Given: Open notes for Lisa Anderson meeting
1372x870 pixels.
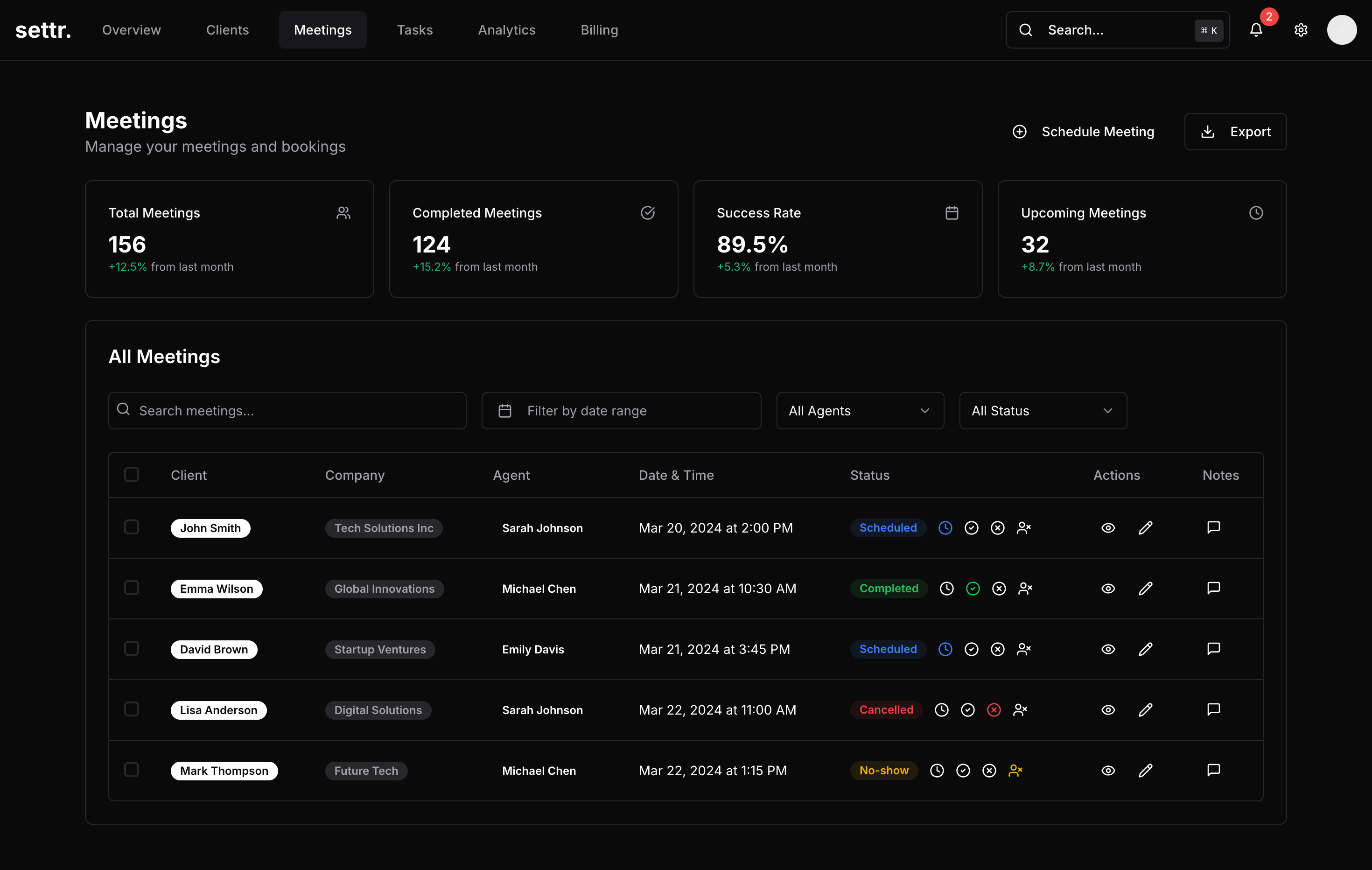Looking at the screenshot, I should (1214, 709).
